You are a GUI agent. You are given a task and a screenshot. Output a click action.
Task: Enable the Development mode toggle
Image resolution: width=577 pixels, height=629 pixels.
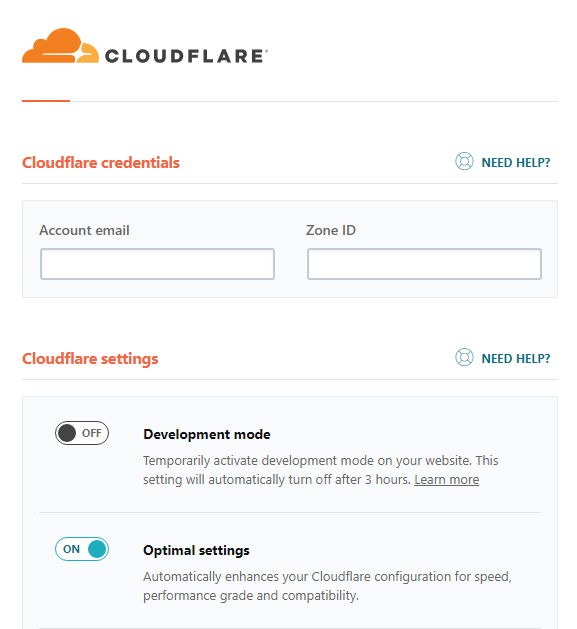(x=82, y=433)
